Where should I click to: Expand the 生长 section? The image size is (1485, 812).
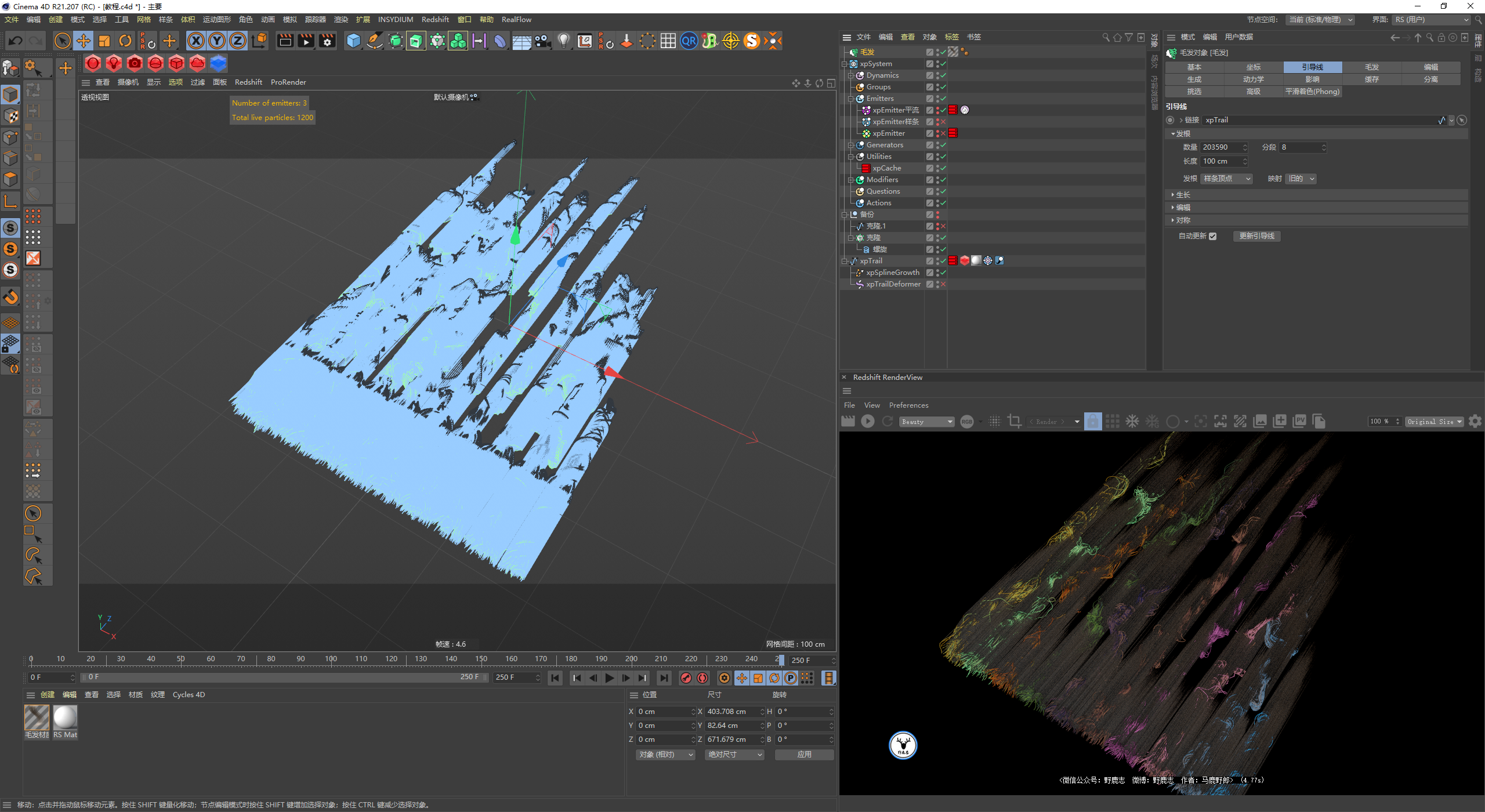tap(1182, 195)
